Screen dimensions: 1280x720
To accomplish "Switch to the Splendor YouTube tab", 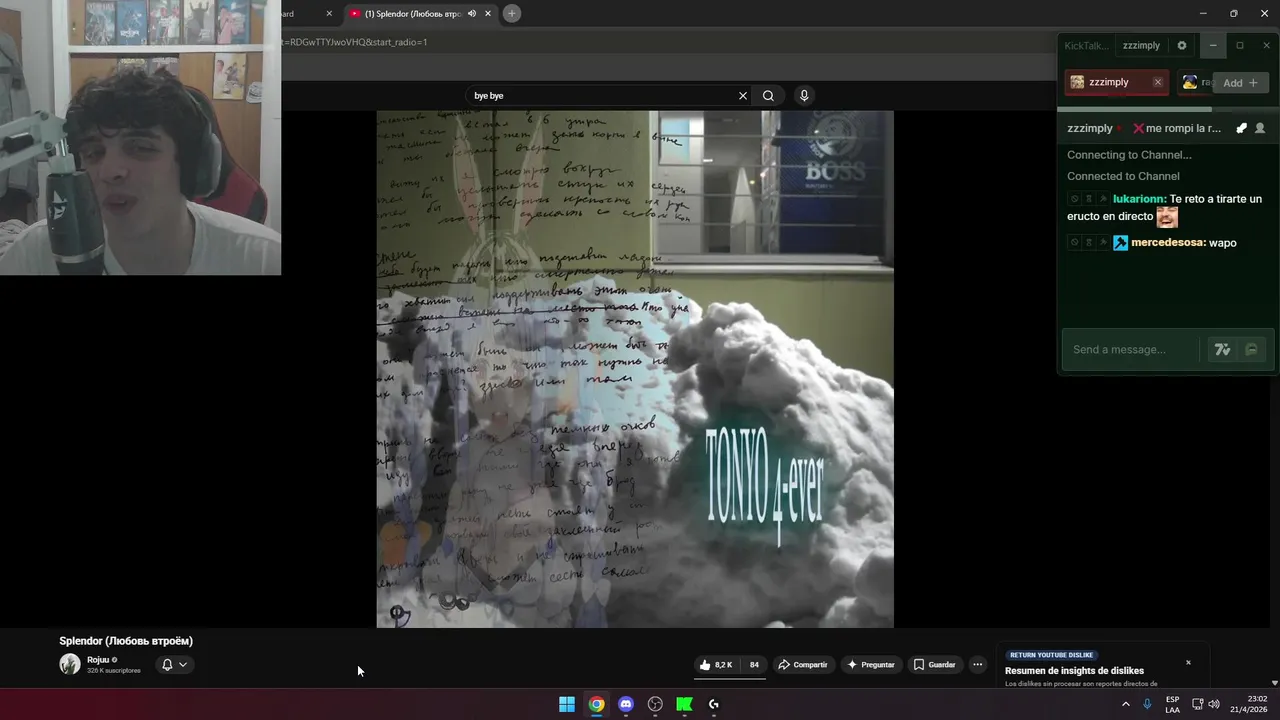I will (x=419, y=14).
